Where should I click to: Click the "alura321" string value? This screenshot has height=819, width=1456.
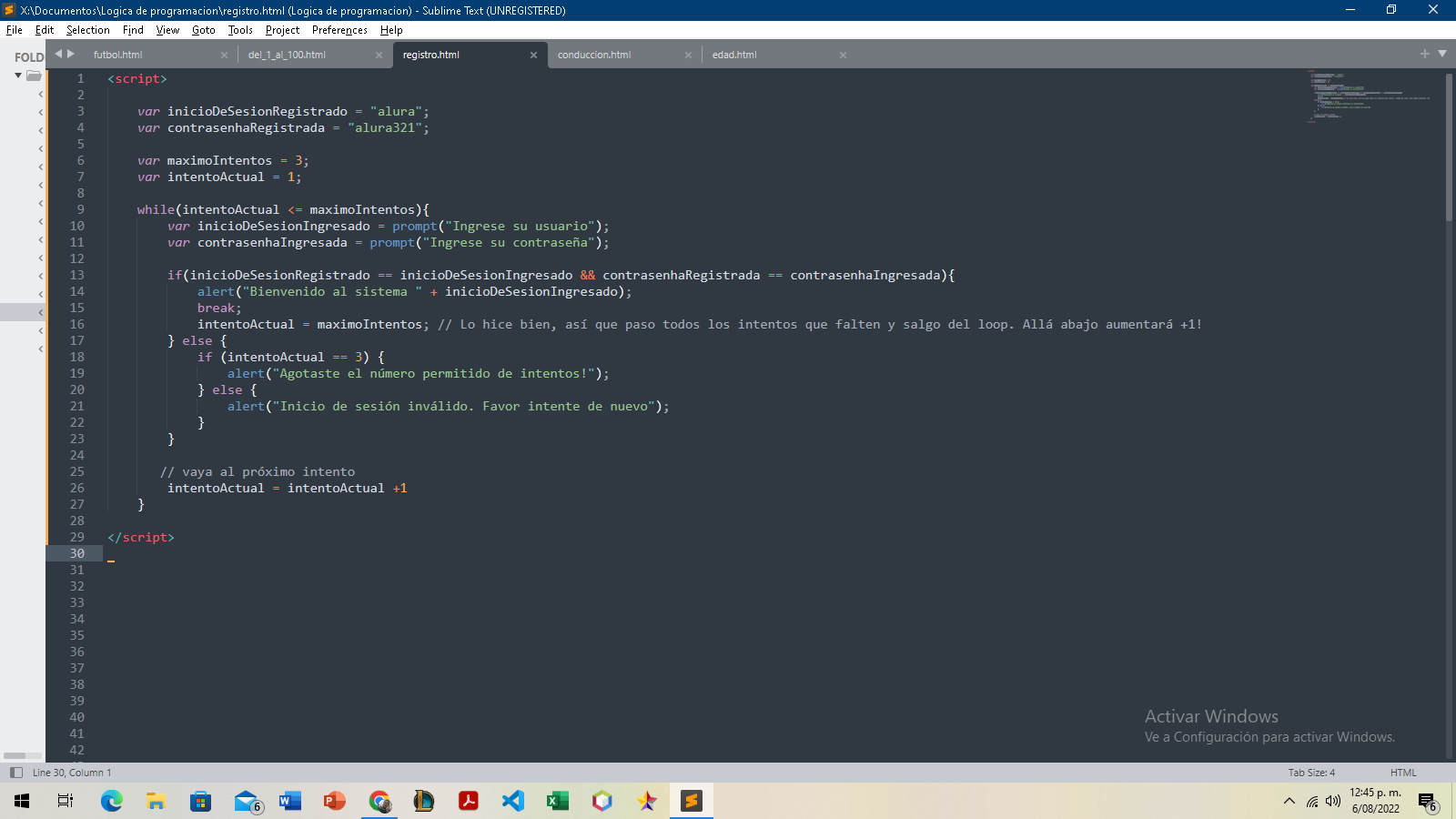pyautogui.click(x=385, y=127)
